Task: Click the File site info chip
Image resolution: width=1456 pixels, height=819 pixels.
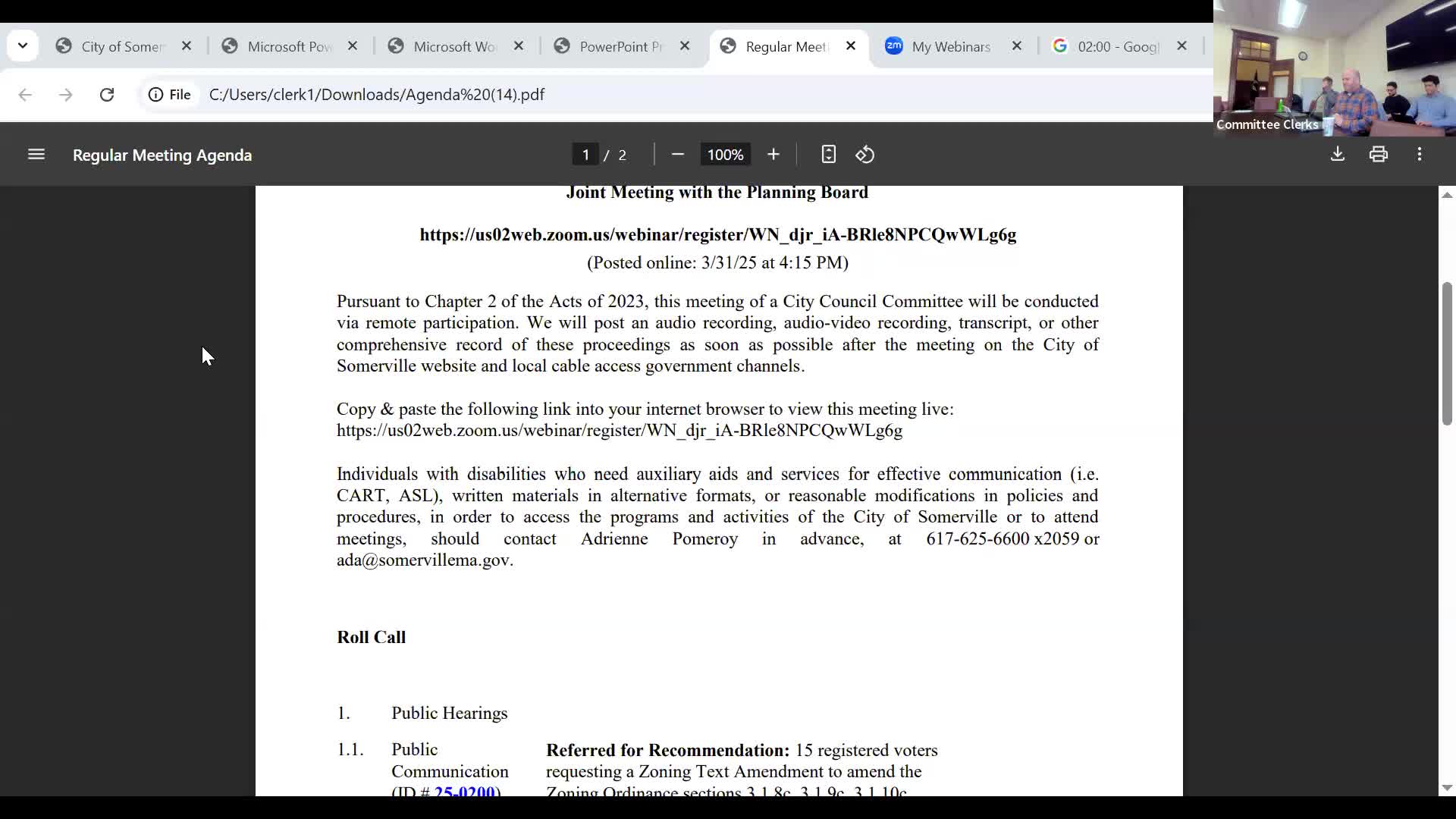Action: click(x=170, y=95)
